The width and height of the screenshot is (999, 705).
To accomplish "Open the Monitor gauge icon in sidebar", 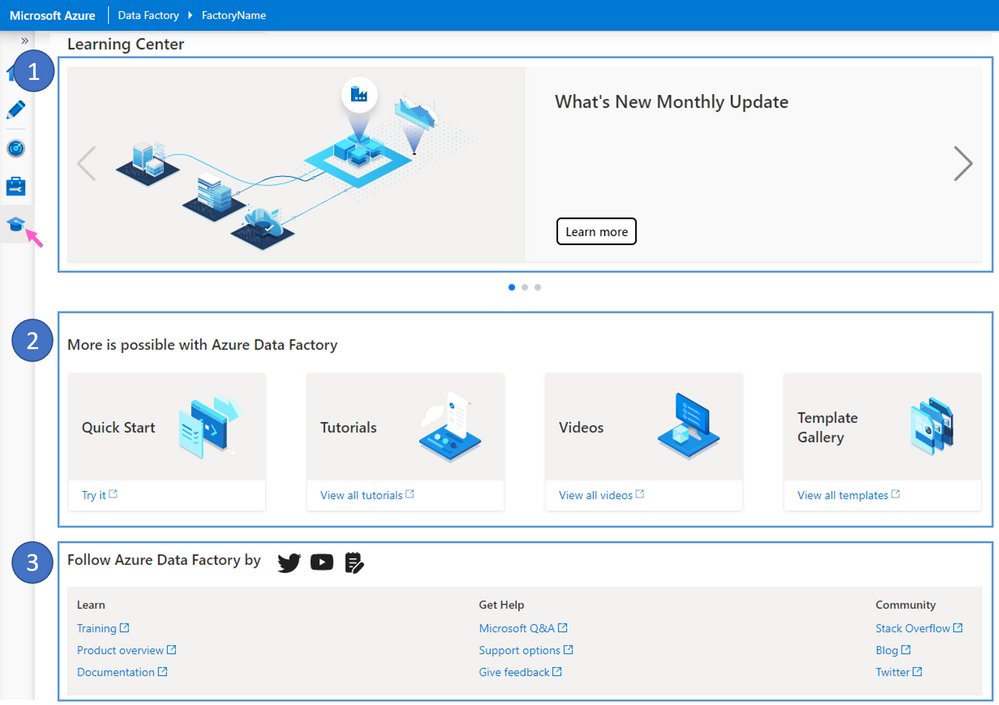I will 17,147.
